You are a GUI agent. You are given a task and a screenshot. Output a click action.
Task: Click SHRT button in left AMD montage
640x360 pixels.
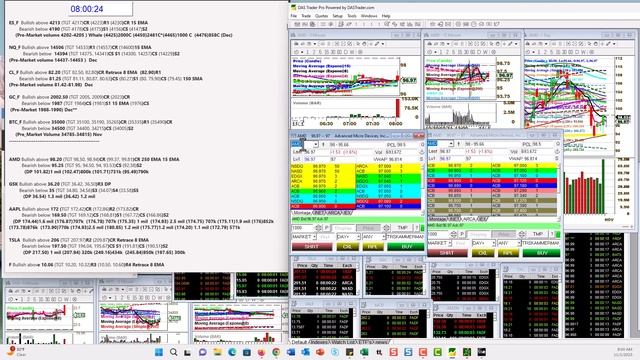click(312, 247)
